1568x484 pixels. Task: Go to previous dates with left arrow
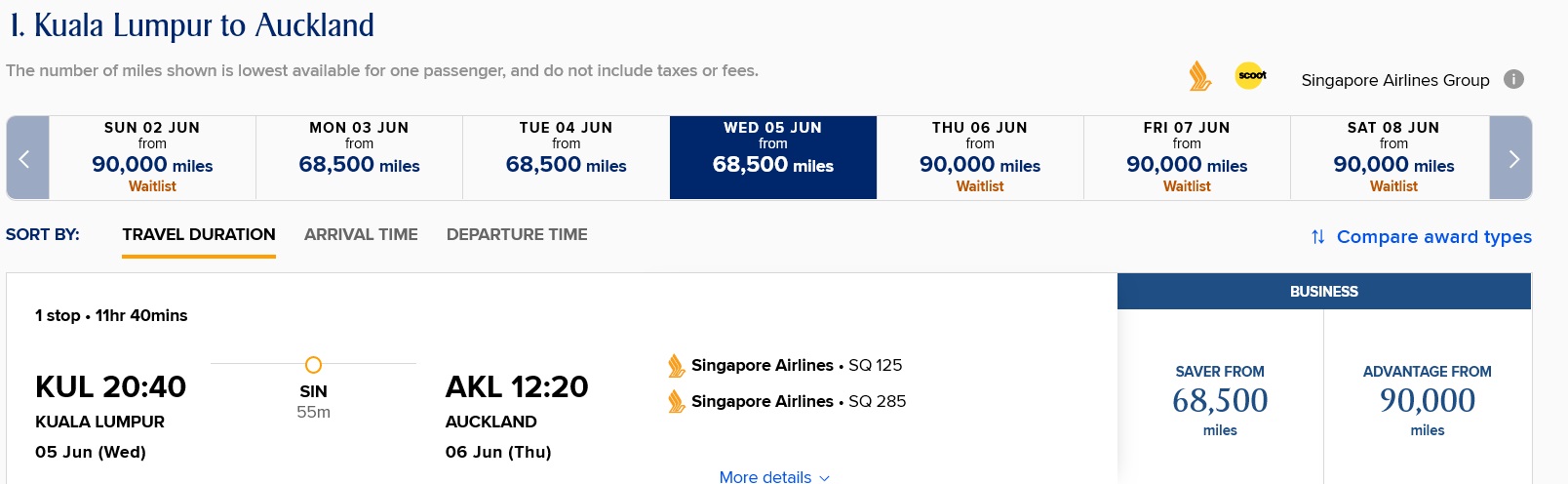click(x=27, y=158)
